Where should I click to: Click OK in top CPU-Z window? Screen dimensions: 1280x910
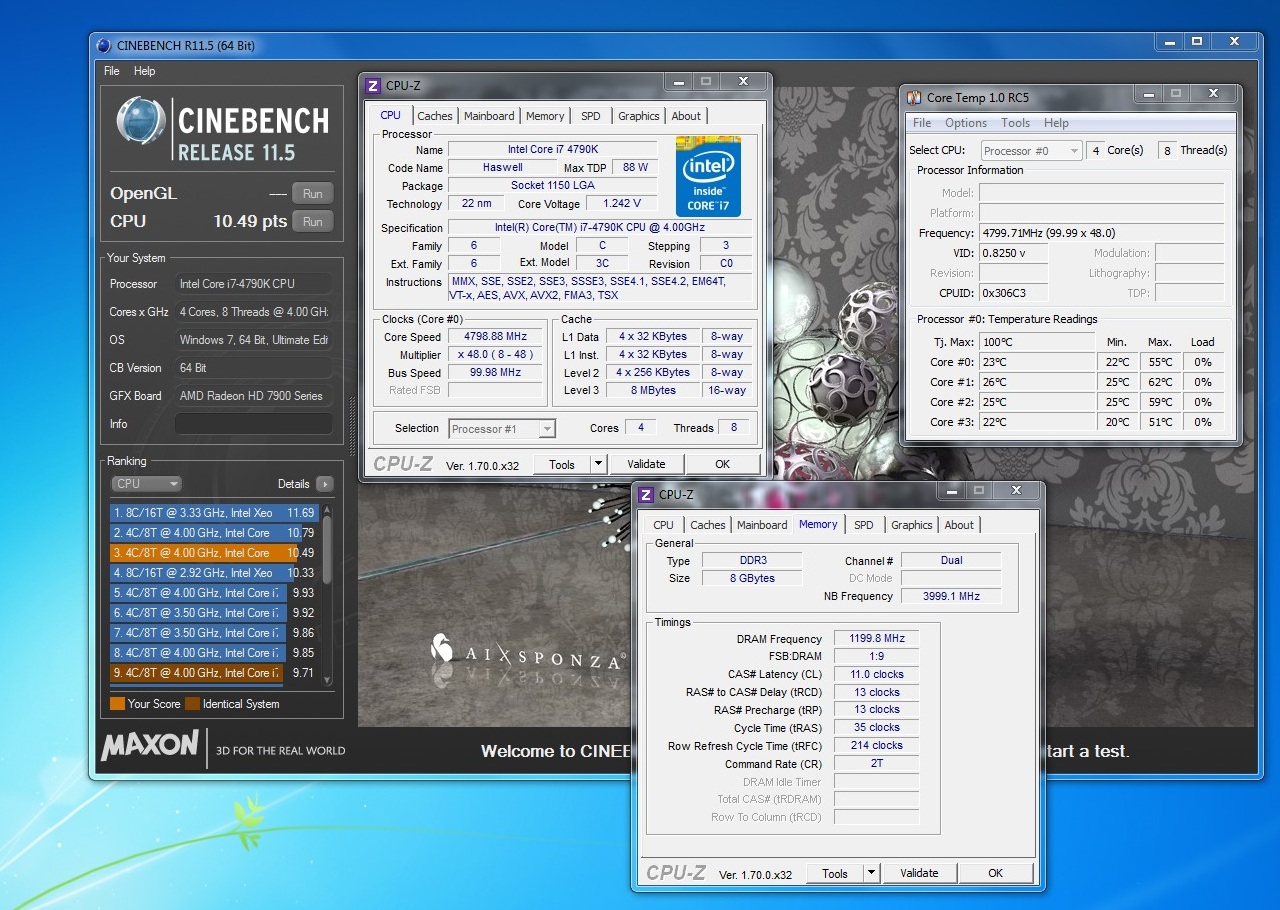(722, 464)
